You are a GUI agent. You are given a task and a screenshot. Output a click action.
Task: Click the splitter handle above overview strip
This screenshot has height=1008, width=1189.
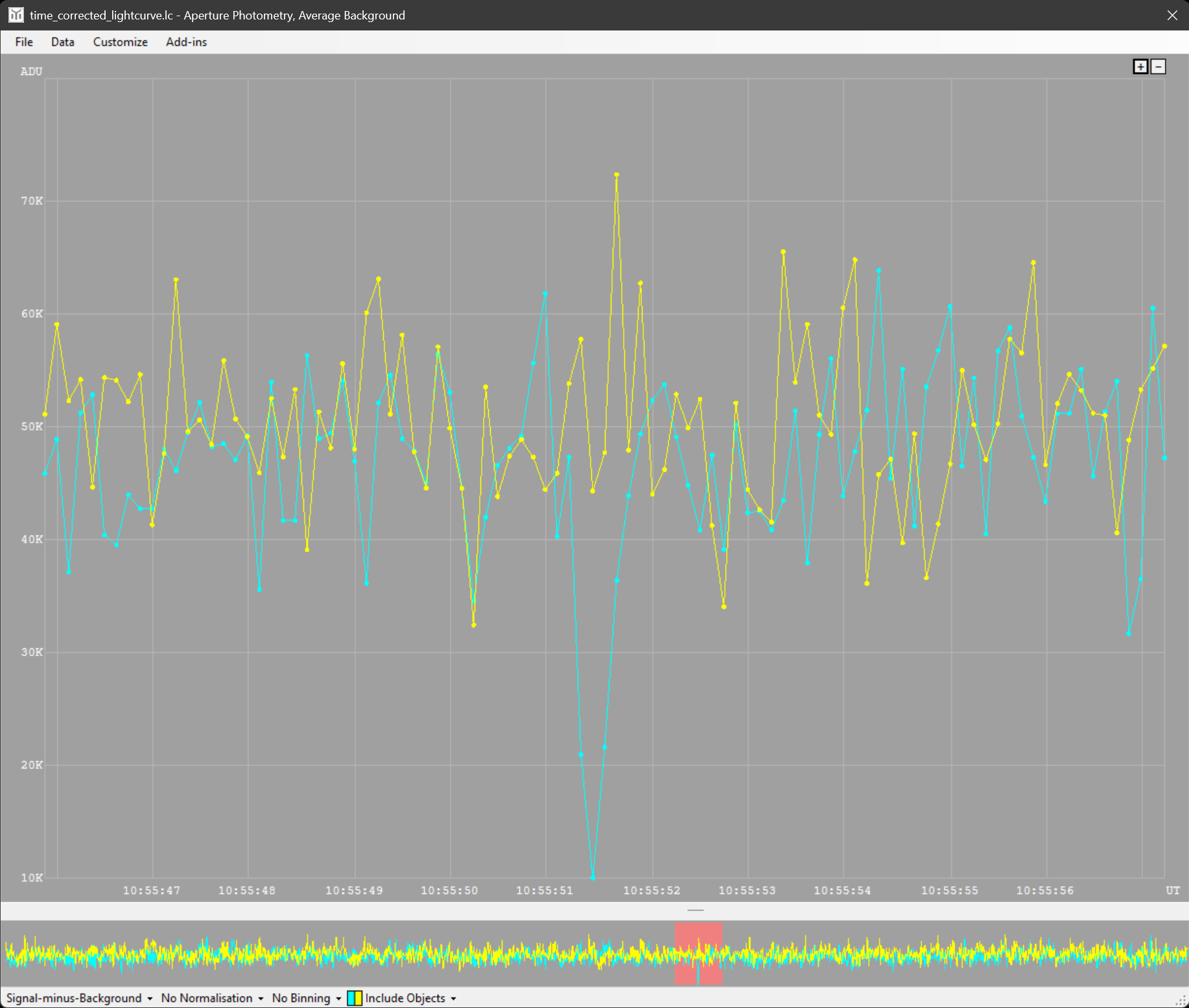[696, 910]
